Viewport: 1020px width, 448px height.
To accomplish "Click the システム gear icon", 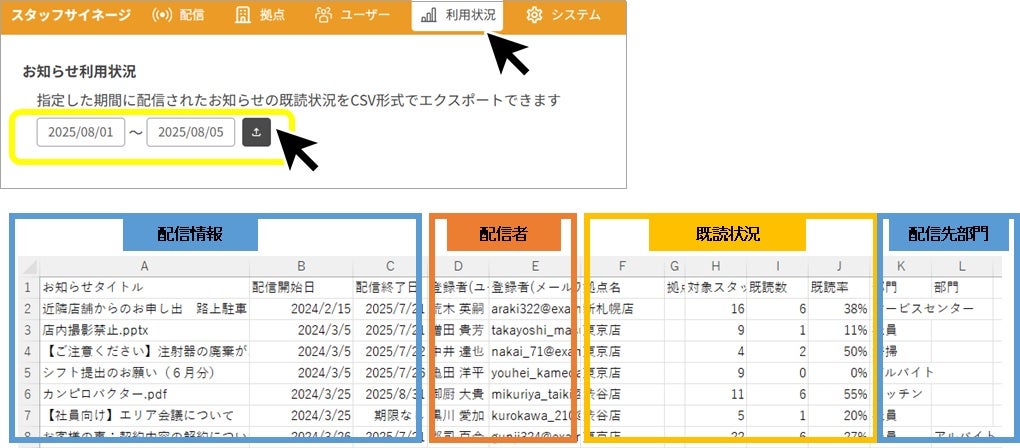I will (x=534, y=16).
